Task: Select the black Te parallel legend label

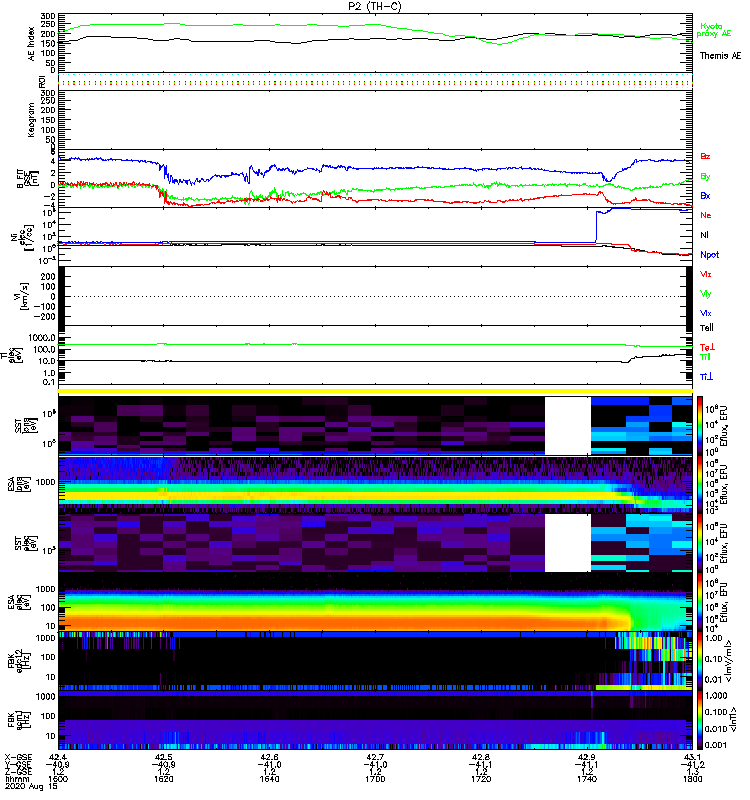Action: 707,328
